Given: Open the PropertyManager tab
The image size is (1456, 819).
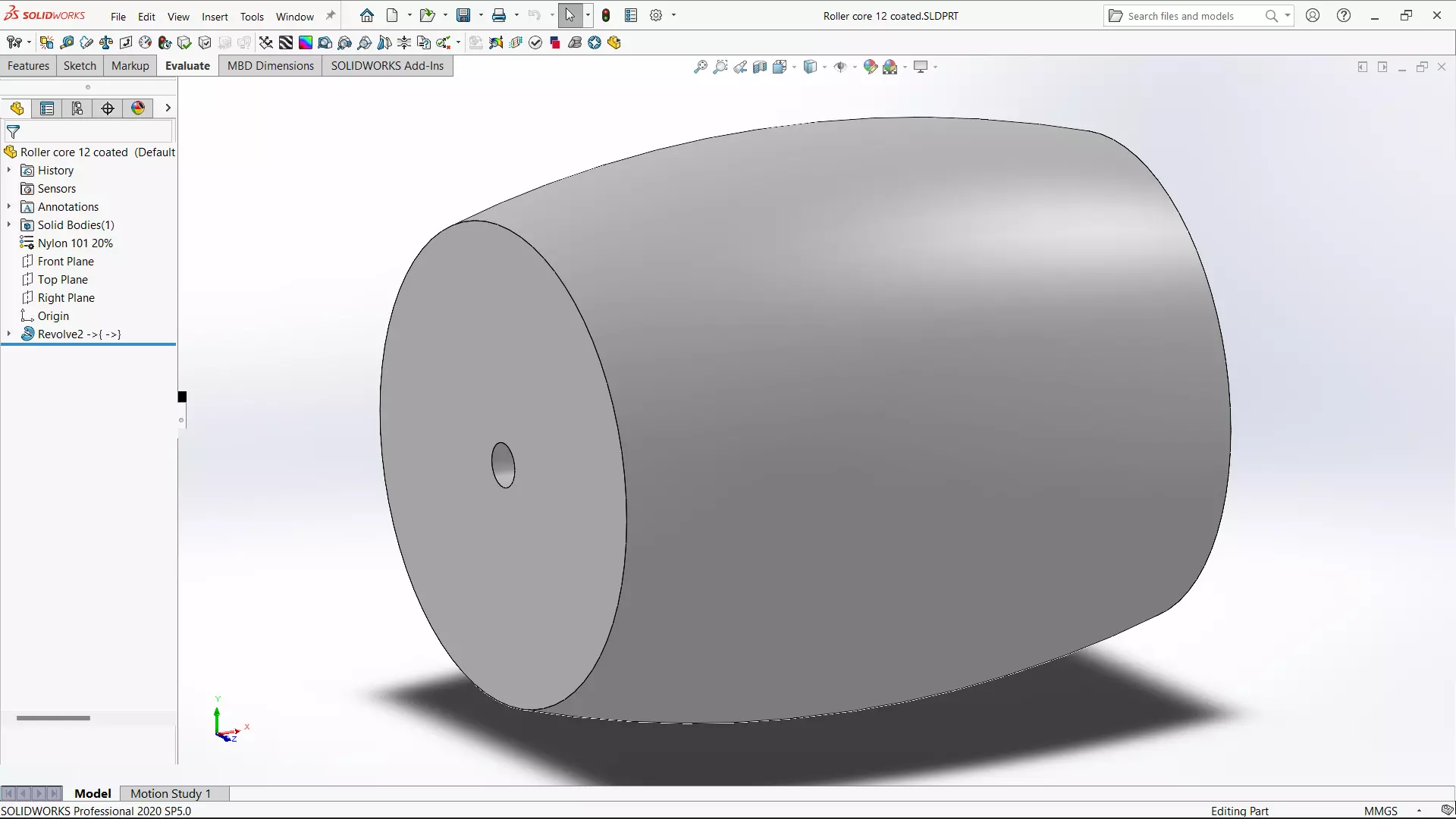Looking at the screenshot, I should [x=47, y=108].
